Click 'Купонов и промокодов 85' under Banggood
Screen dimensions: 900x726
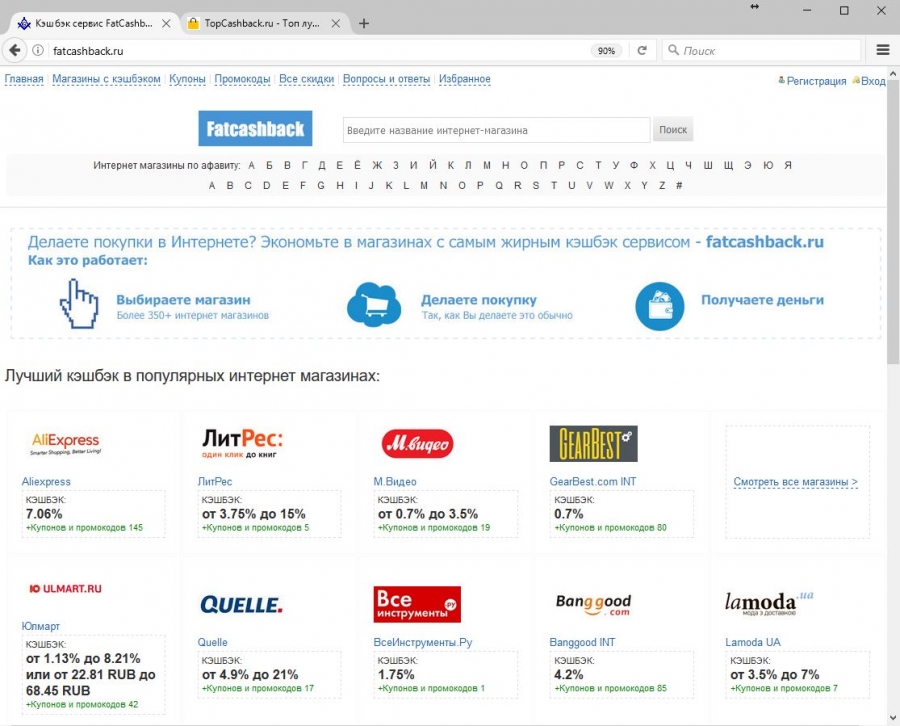[x=611, y=688]
